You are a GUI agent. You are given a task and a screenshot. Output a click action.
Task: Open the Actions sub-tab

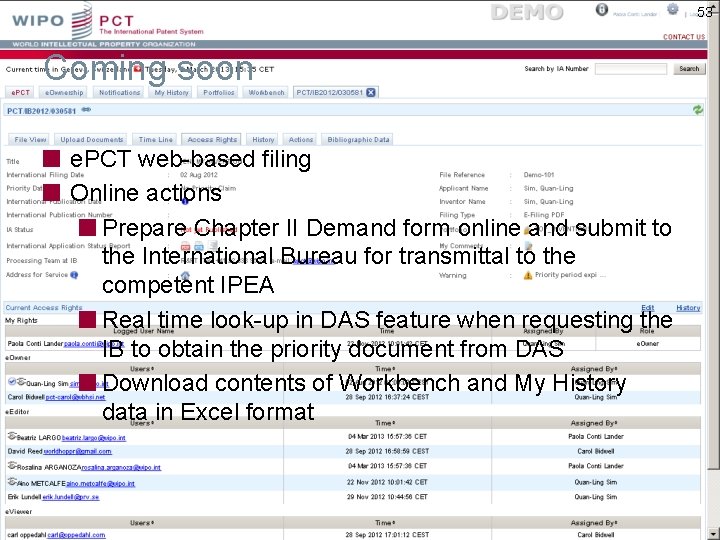click(301, 140)
